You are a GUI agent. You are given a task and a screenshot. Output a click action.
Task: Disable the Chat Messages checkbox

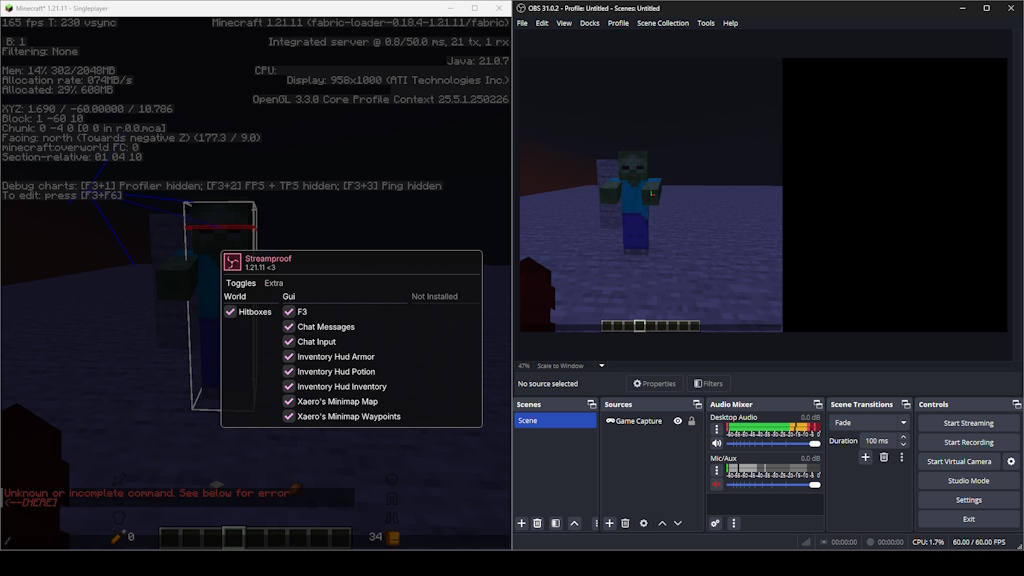(x=289, y=327)
